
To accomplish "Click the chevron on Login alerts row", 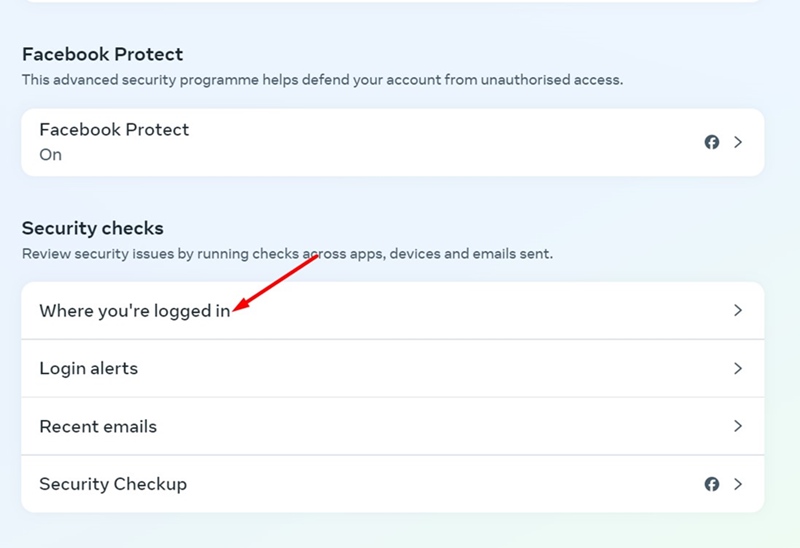I will pos(738,368).
